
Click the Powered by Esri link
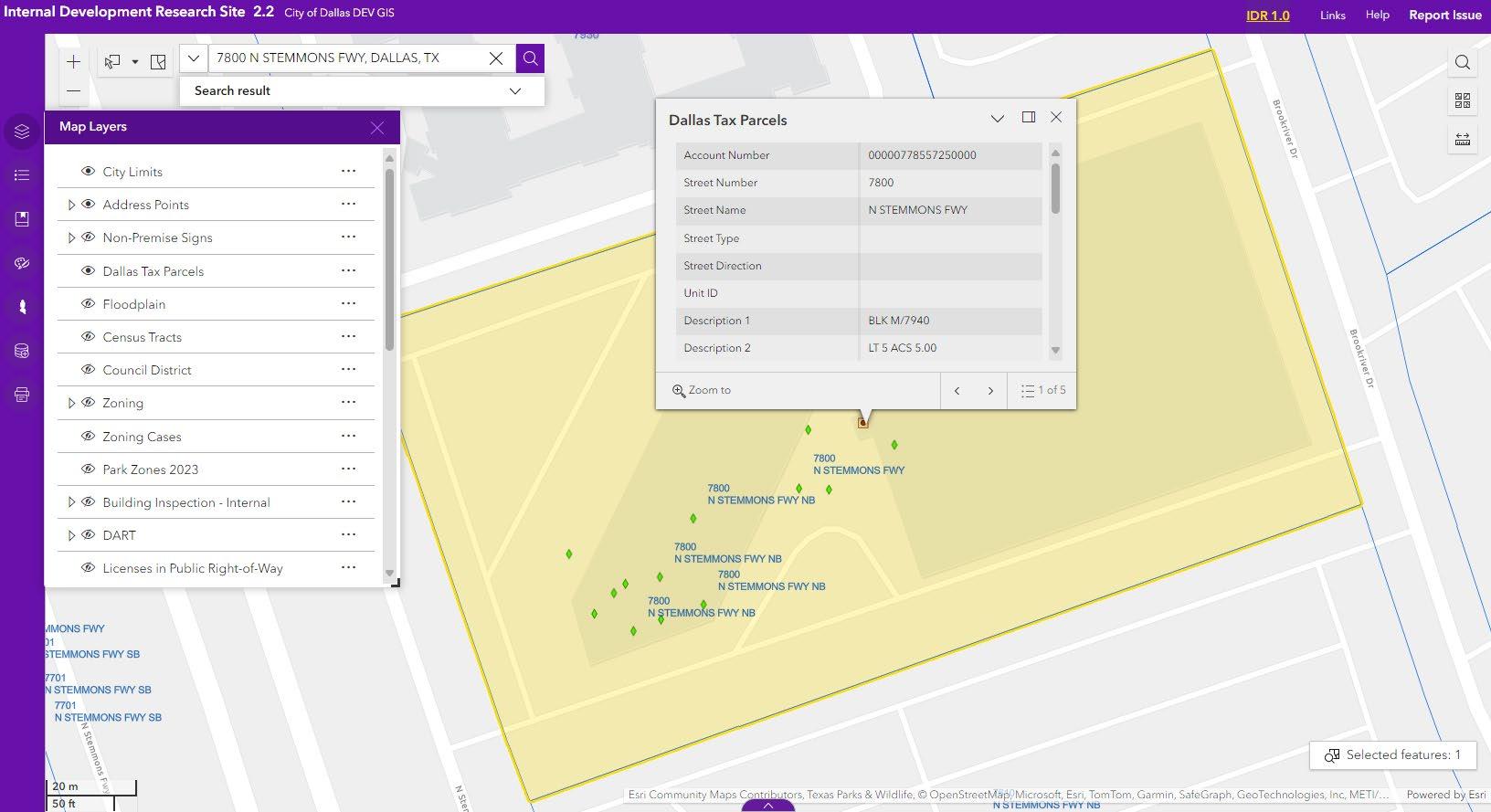click(1446, 795)
